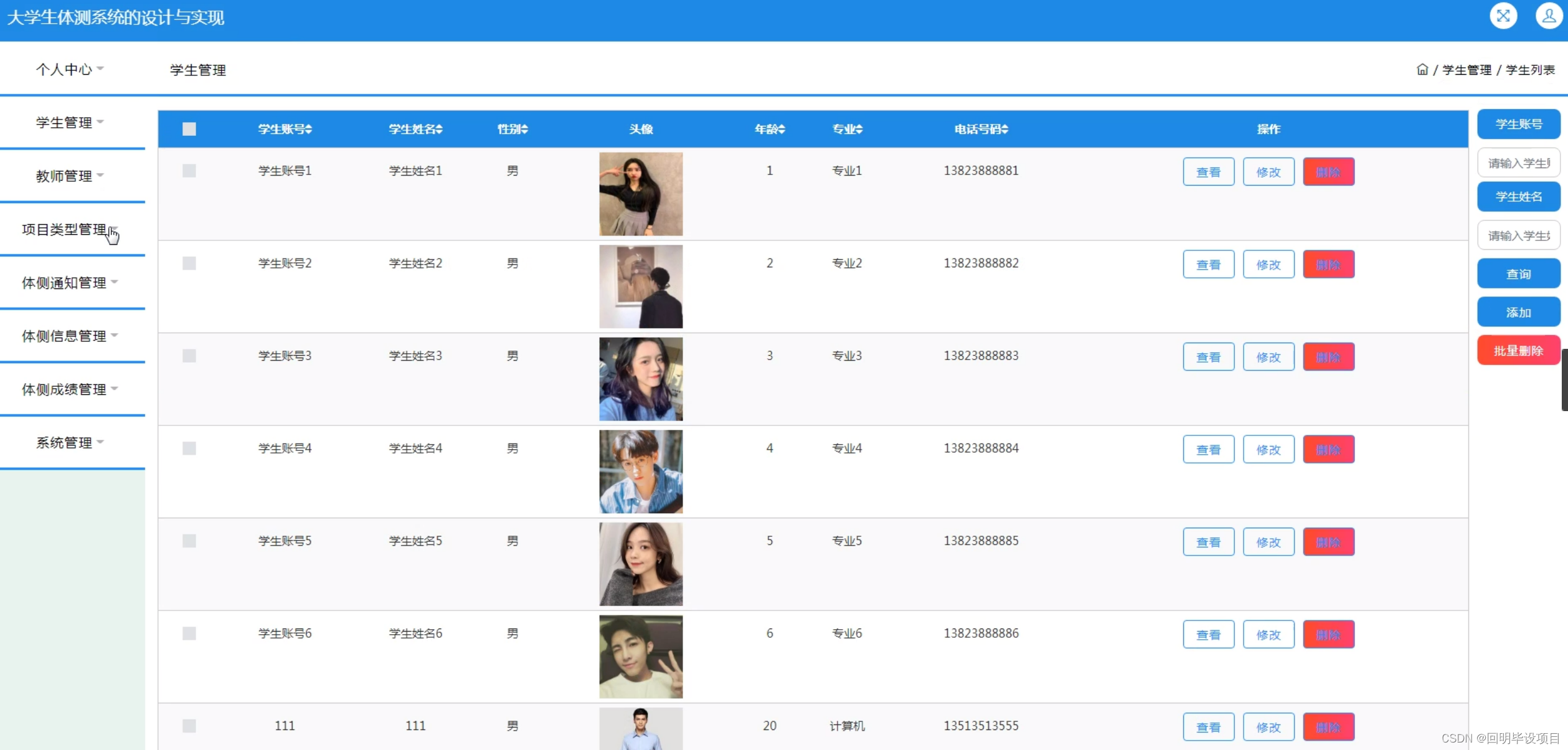1568x750 pixels.
Task: Open the user profile icon in header
Action: pos(1548,16)
